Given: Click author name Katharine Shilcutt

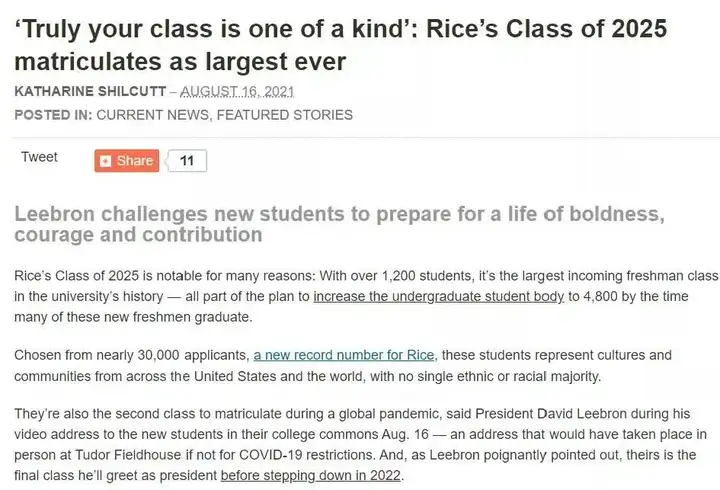Looking at the screenshot, I should click(90, 91).
